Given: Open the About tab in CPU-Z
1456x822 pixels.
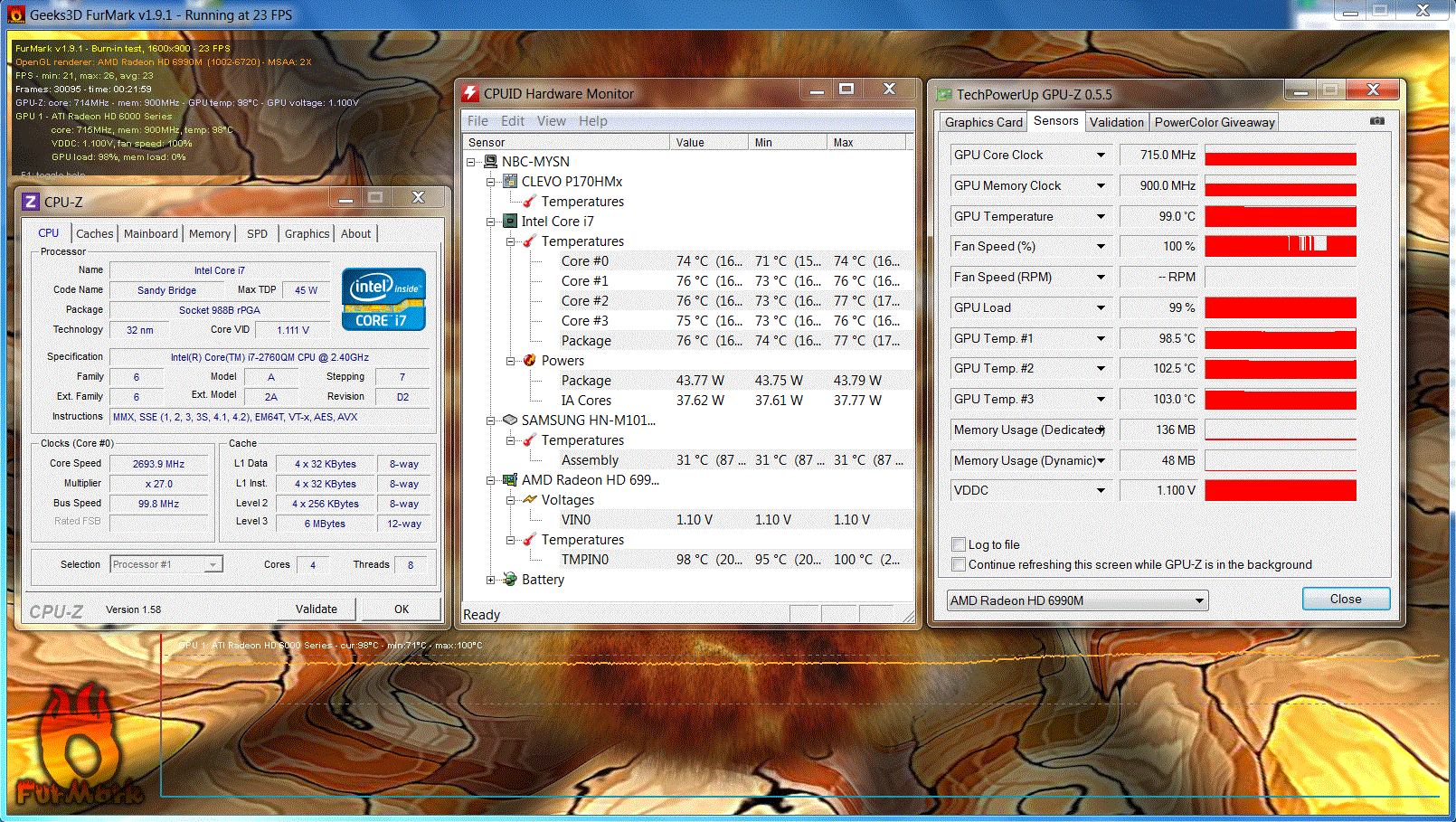Looking at the screenshot, I should 356,233.
